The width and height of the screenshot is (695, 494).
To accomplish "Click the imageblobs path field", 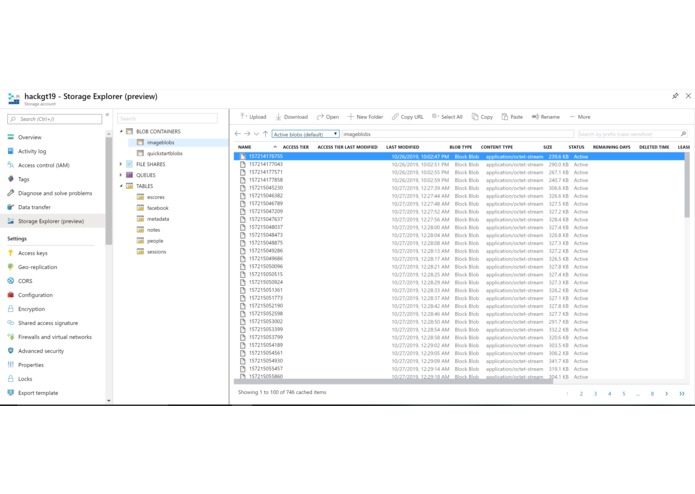I will pyautogui.click(x=458, y=134).
